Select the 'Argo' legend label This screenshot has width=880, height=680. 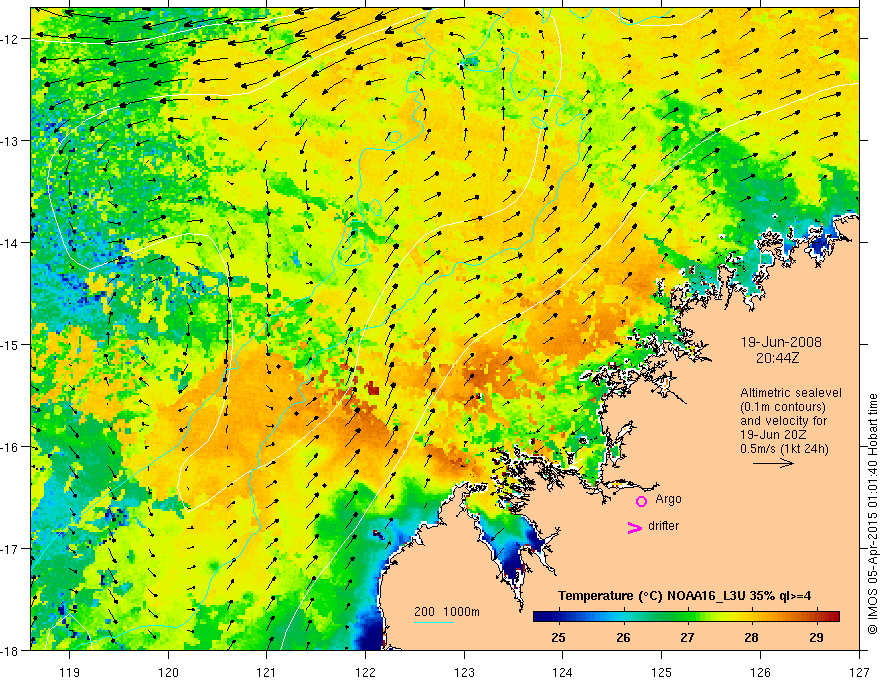668,499
